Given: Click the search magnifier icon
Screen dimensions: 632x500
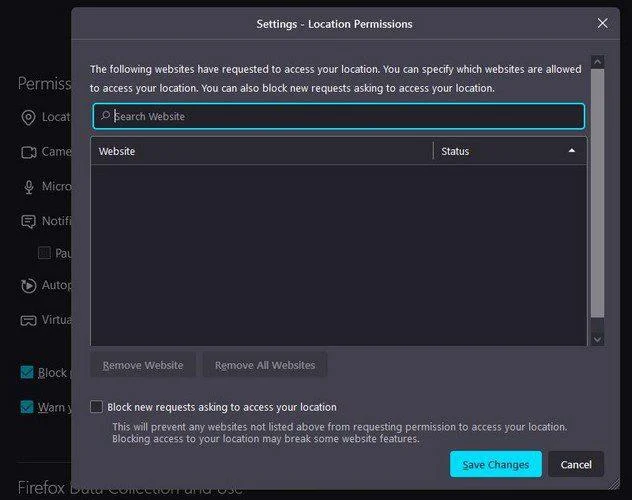Looking at the screenshot, I should coord(105,116).
